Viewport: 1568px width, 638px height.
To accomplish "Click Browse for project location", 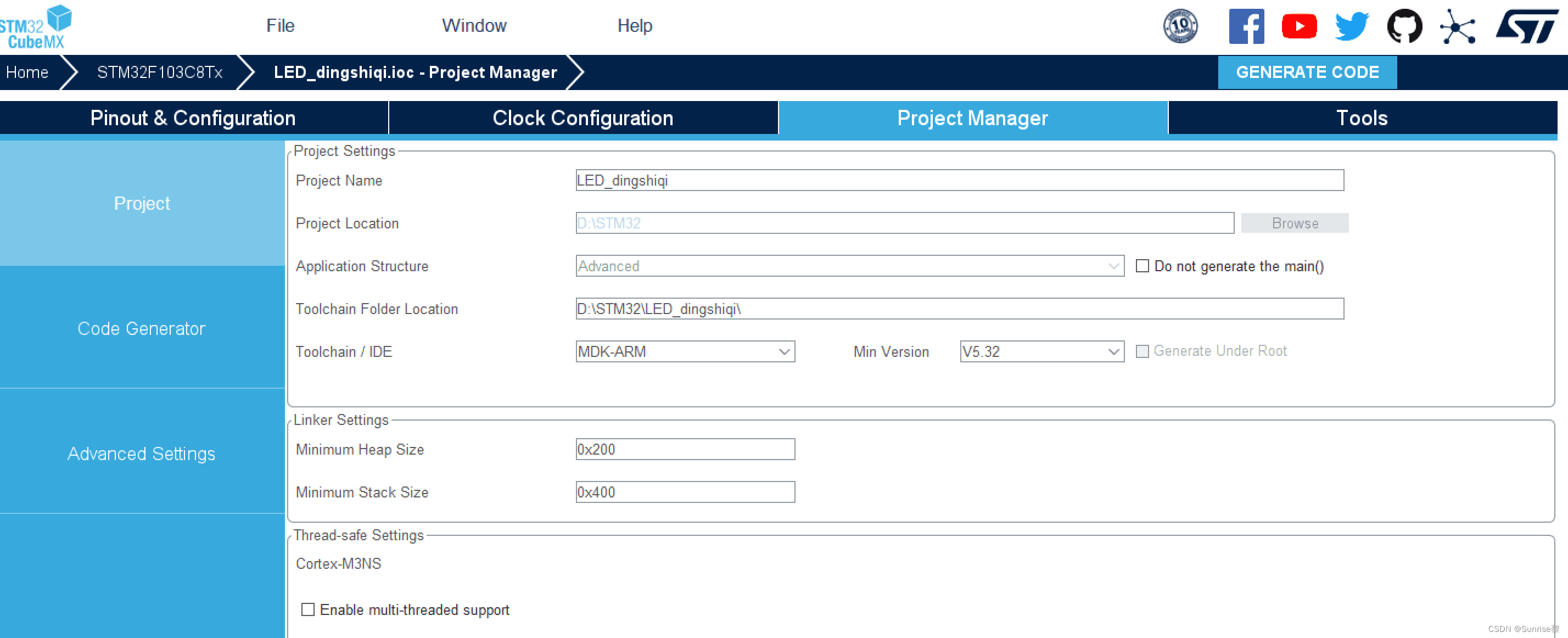I will coord(1294,223).
